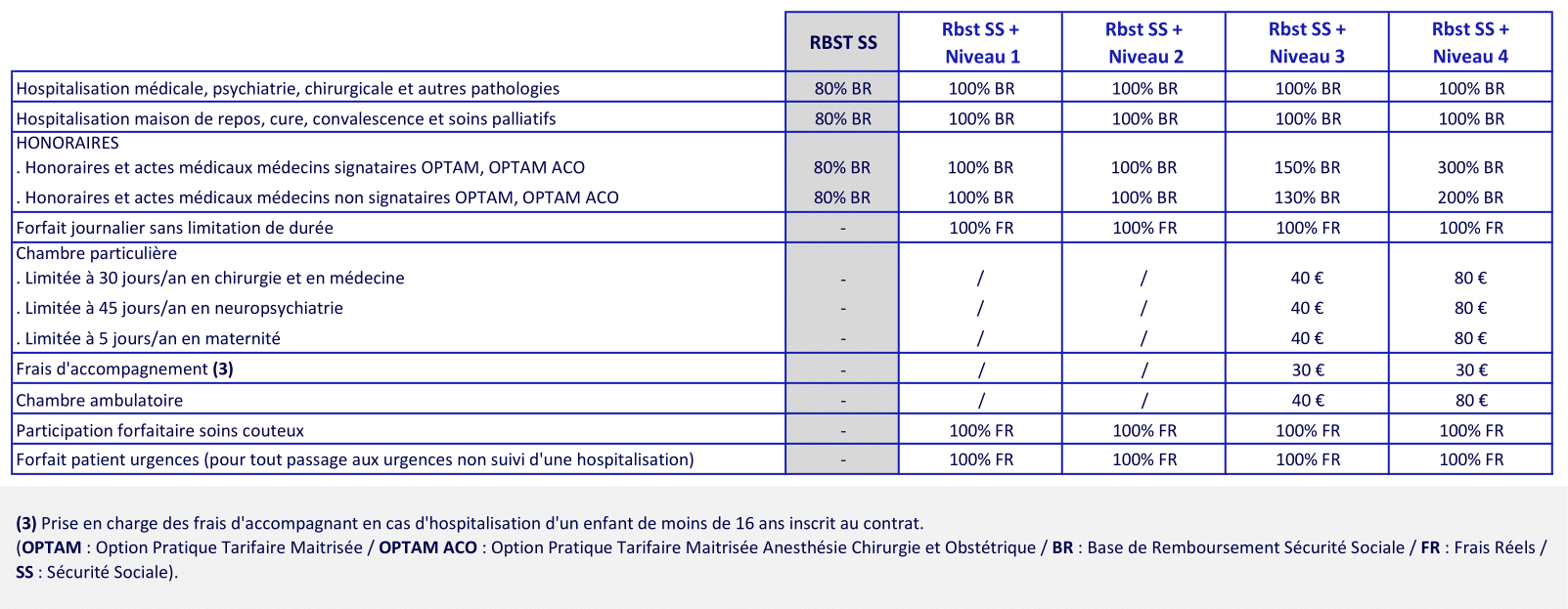This screenshot has width=1568, height=609.
Task: Click the Rbst SS + Niveau 4 header
Action: [x=1470, y=43]
